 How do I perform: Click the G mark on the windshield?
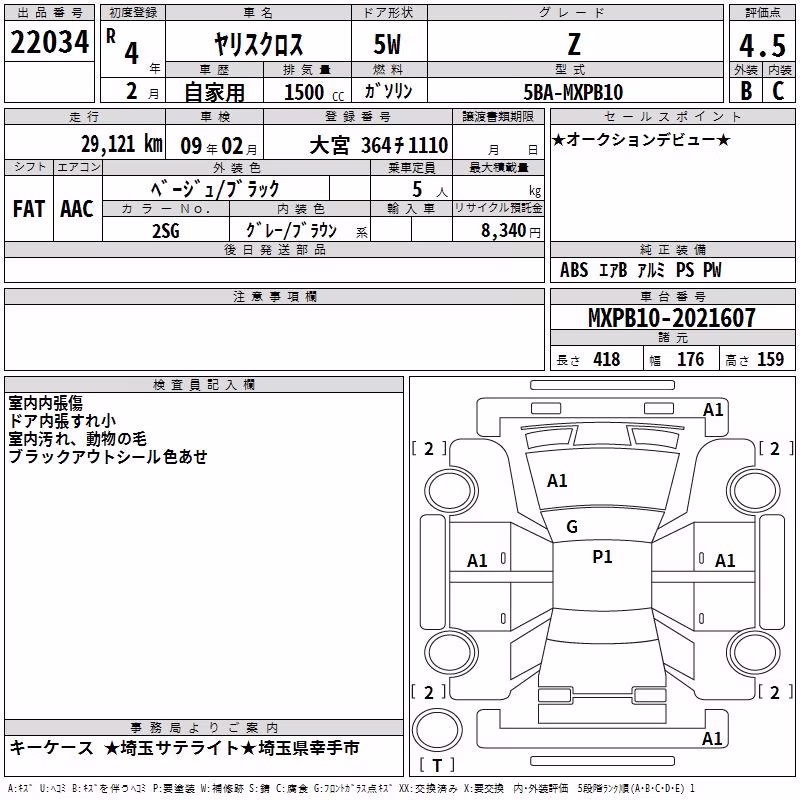point(572,527)
